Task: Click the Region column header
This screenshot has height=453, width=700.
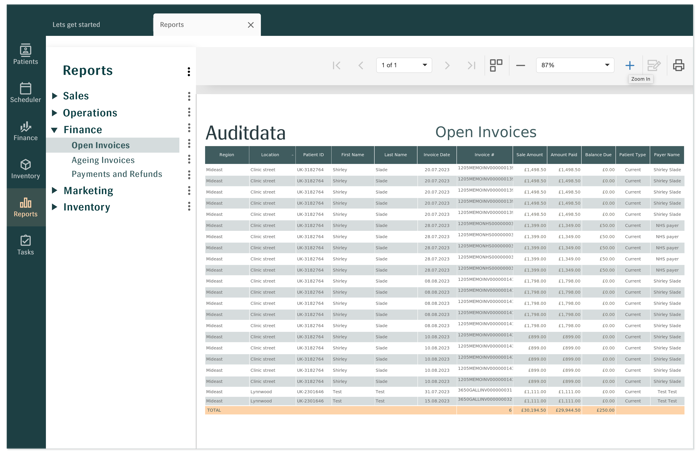Action: (227, 155)
